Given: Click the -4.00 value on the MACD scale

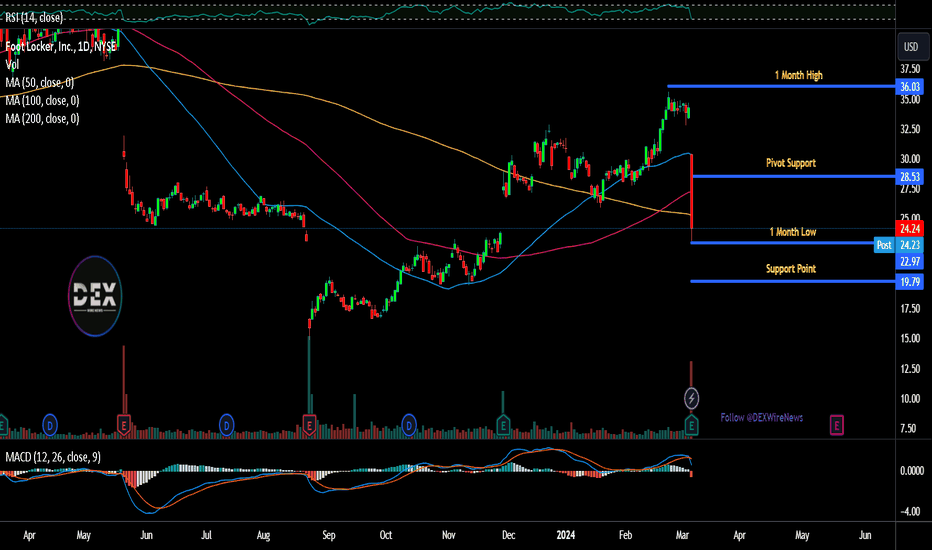Looking at the screenshot, I should (910, 511).
